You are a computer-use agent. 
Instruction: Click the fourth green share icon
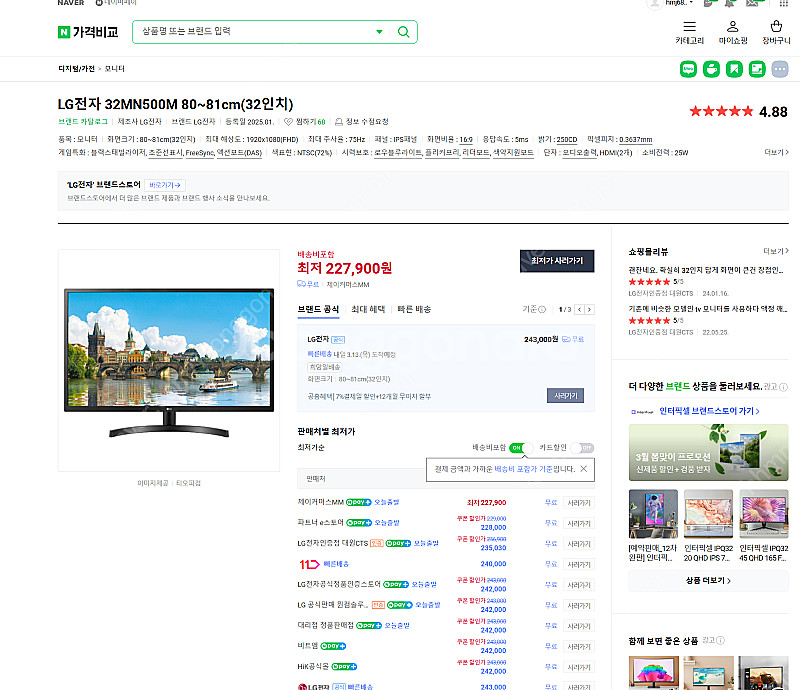757,69
